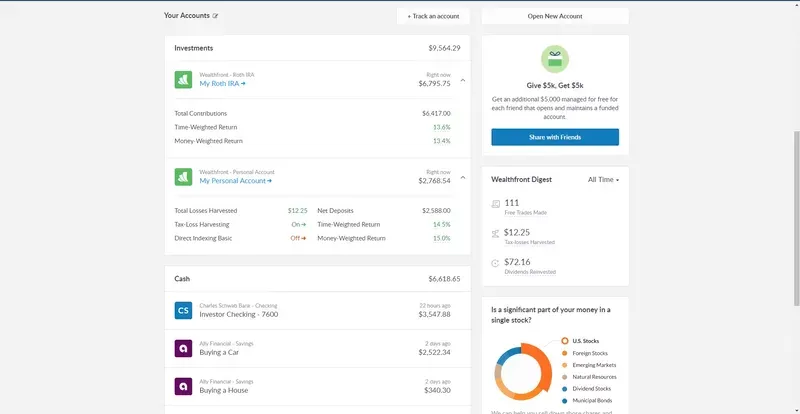The image size is (800, 414).
Task: Select the Municipal Bonds legend marker
Action: 564,401
